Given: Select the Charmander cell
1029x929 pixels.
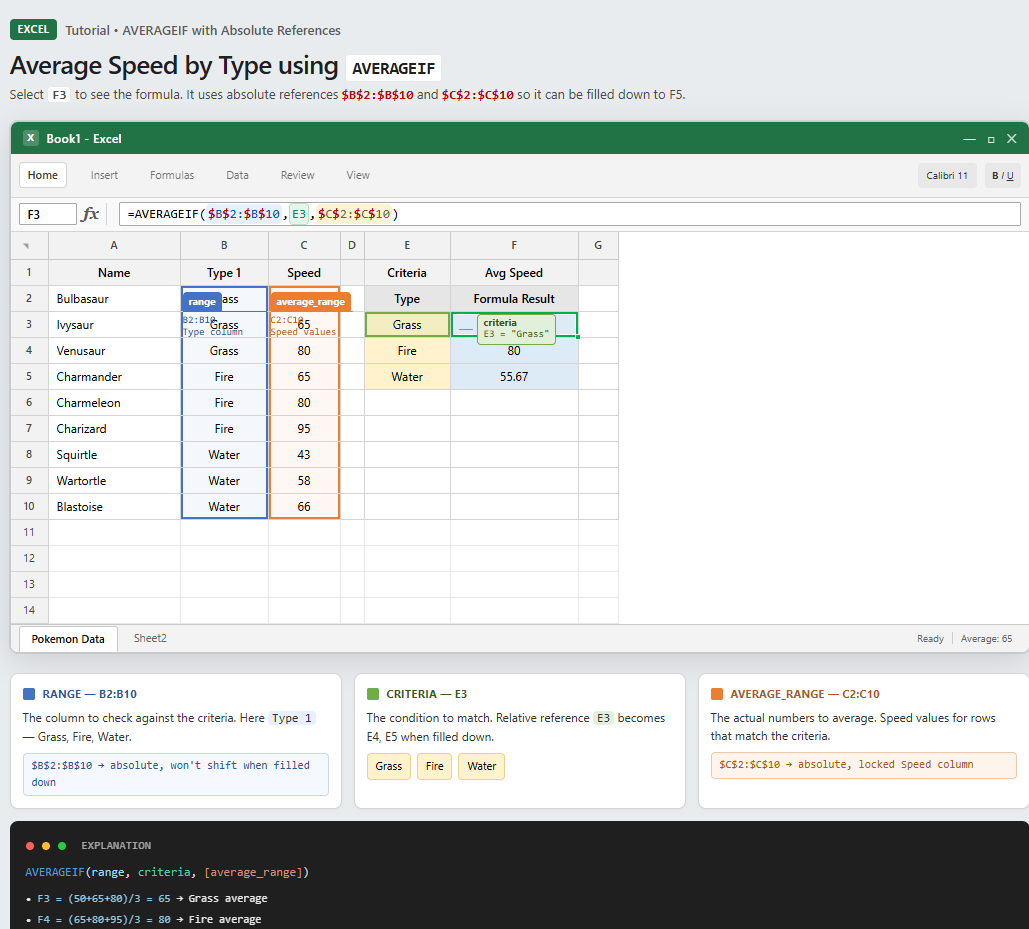Looking at the screenshot, I should (114, 377).
